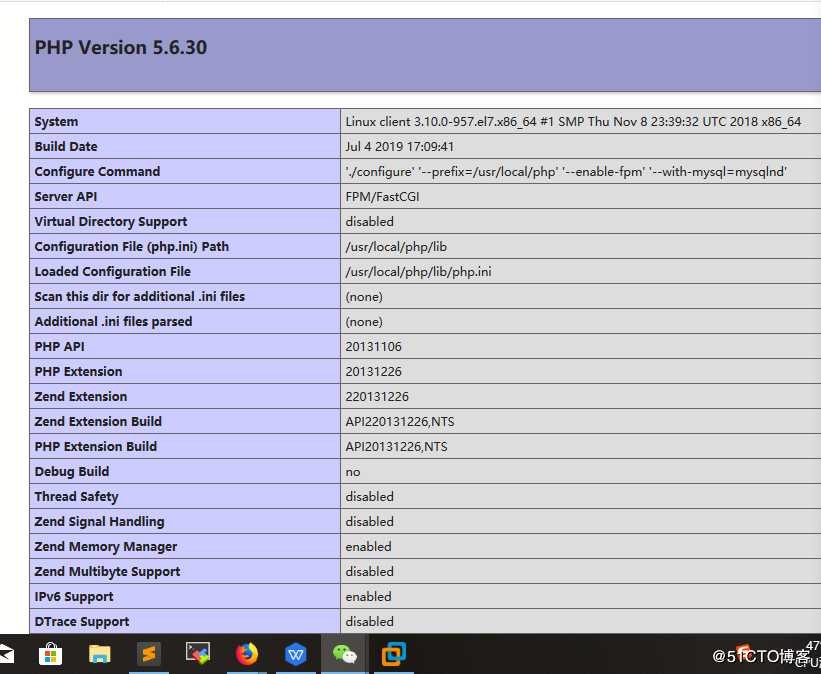Open the terminal app with colored blocks icon

(197, 654)
